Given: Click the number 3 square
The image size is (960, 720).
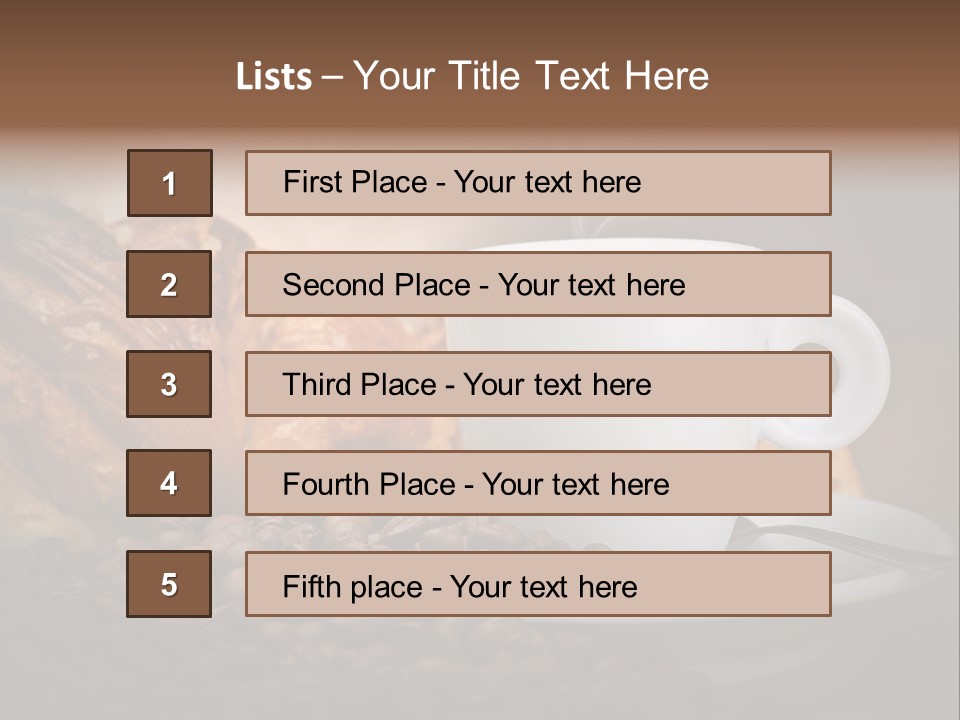Looking at the screenshot, I should 169,384.
